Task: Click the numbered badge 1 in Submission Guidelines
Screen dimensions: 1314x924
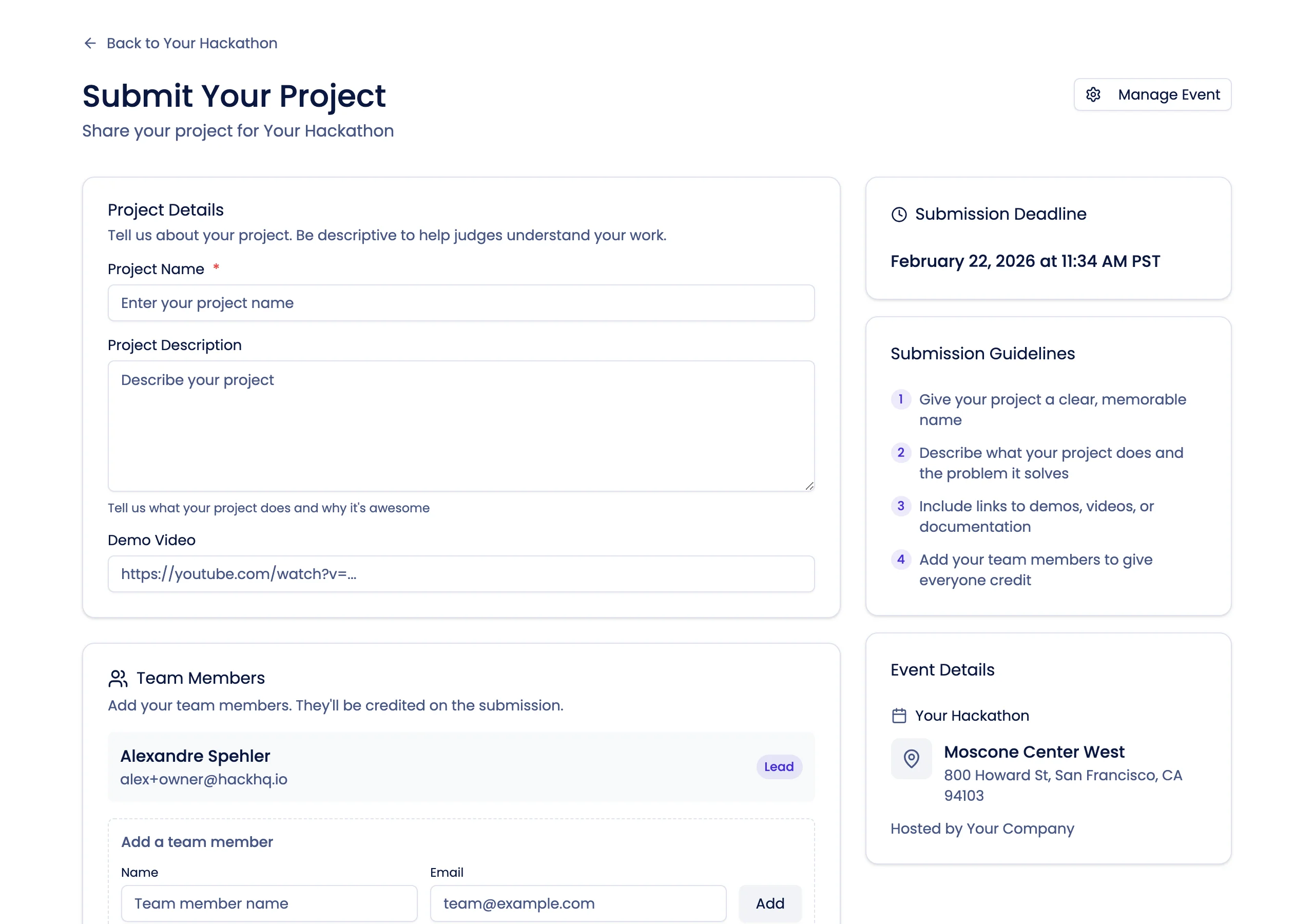Action: 901,399
